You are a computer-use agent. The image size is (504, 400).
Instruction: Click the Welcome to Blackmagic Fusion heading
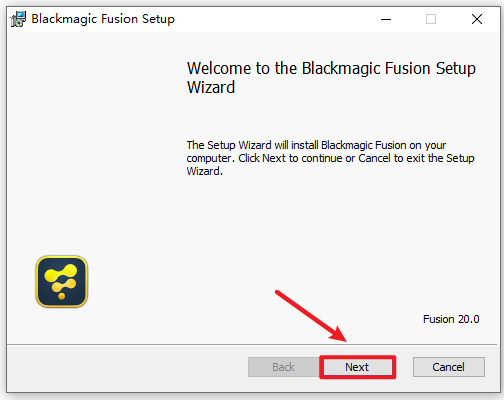tap(331, 78)
